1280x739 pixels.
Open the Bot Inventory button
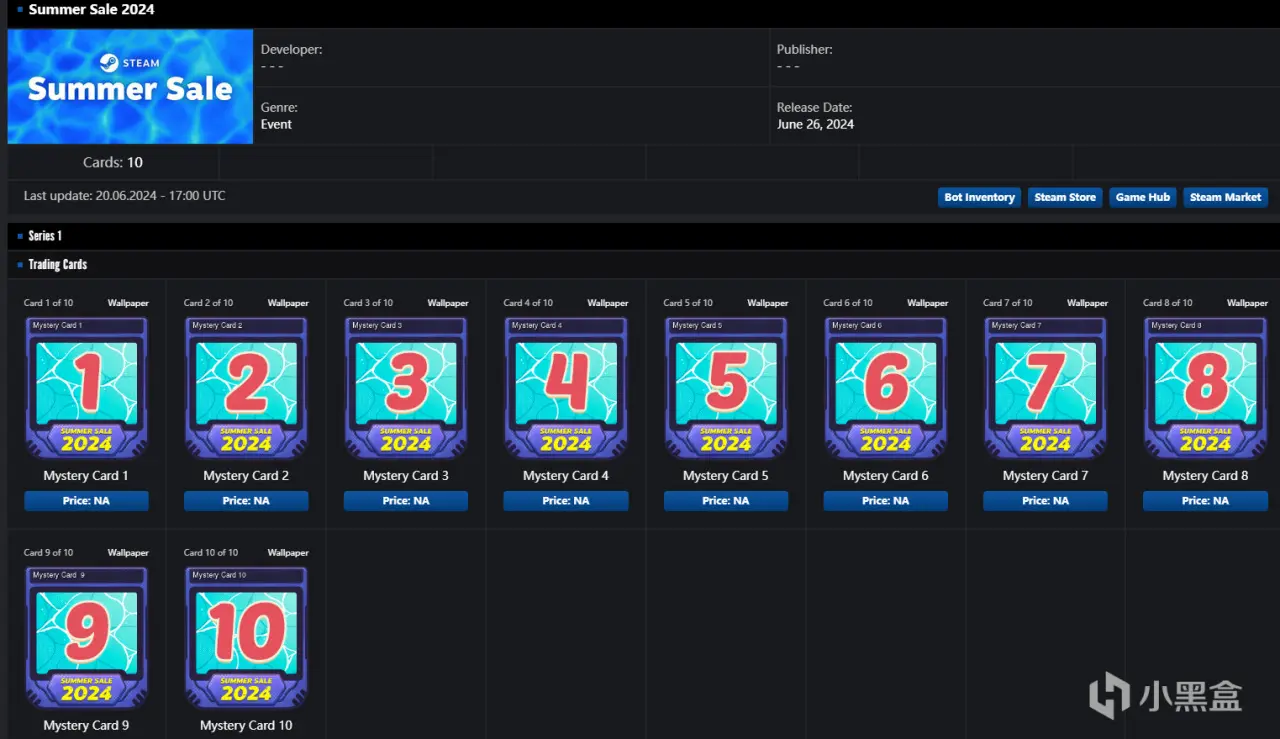pos(979,197)
